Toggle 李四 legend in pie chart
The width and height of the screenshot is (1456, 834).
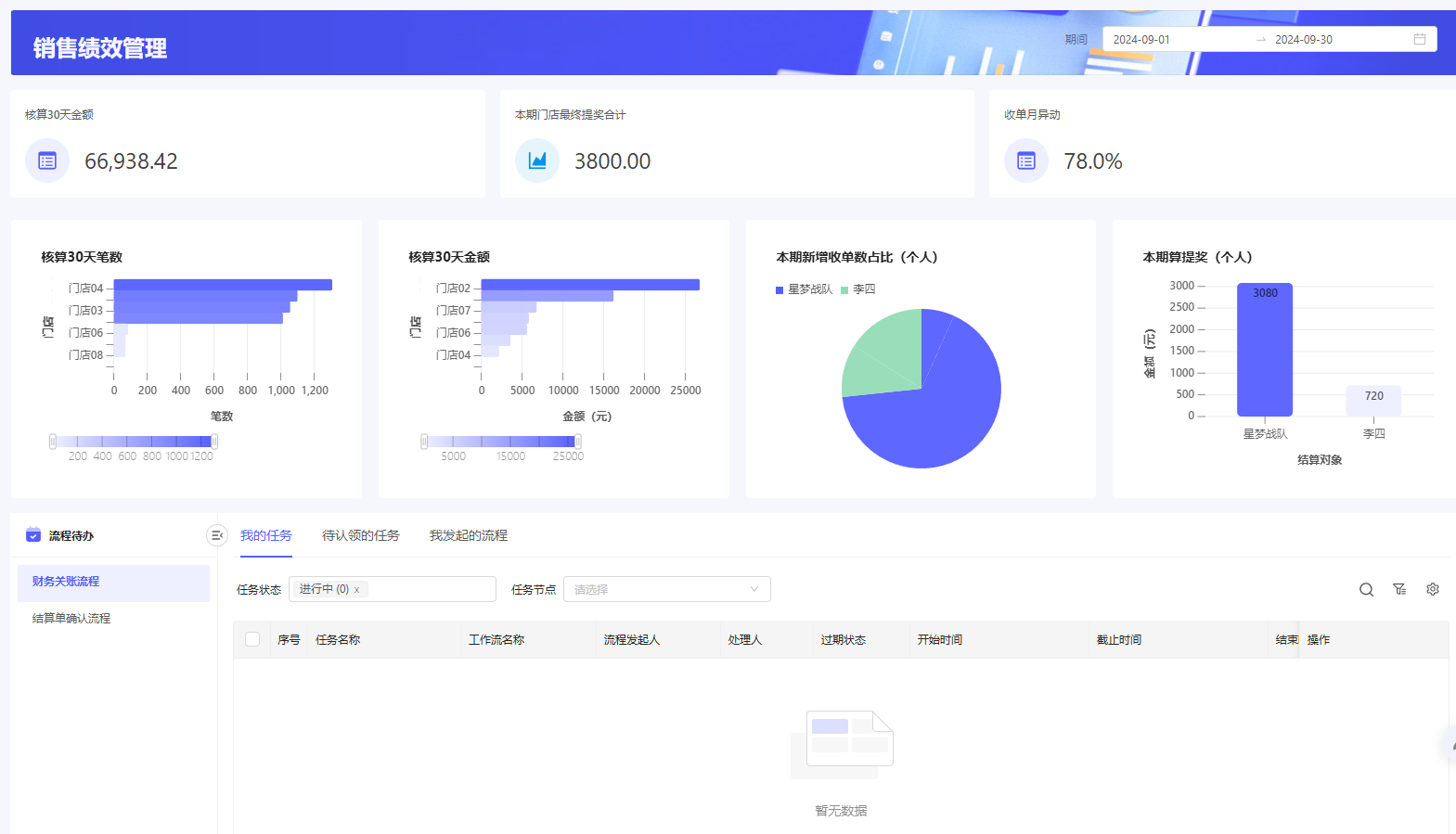(x=858, y=289)
